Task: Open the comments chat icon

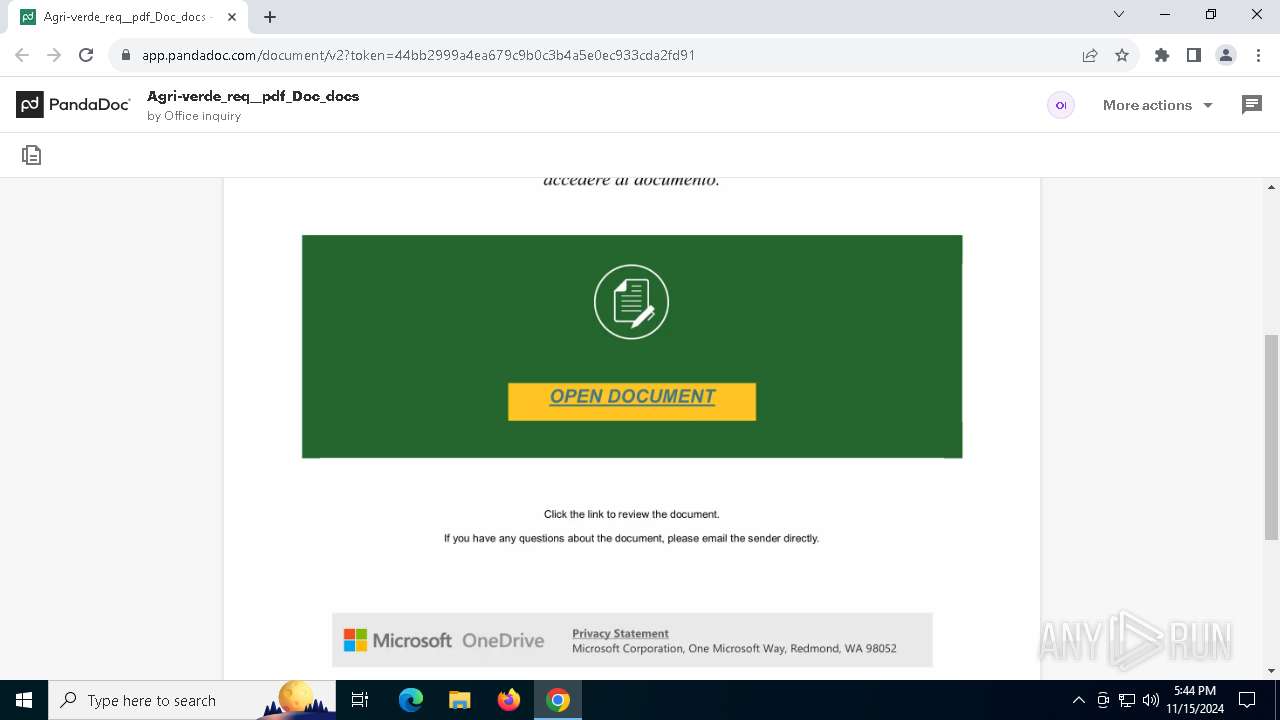Action: pos(1252,105)
